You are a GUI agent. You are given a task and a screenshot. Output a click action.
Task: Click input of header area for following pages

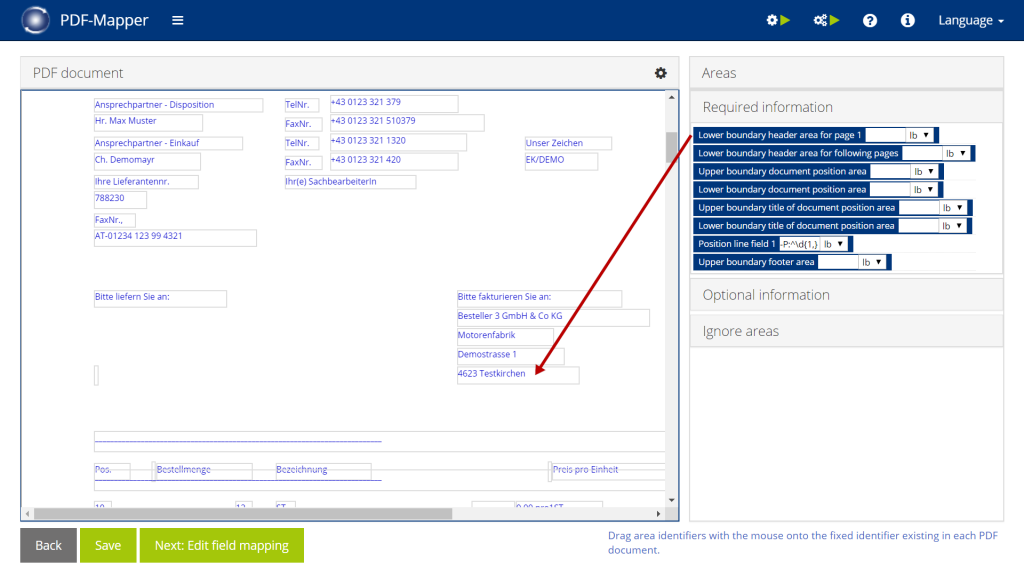(922, 153)
